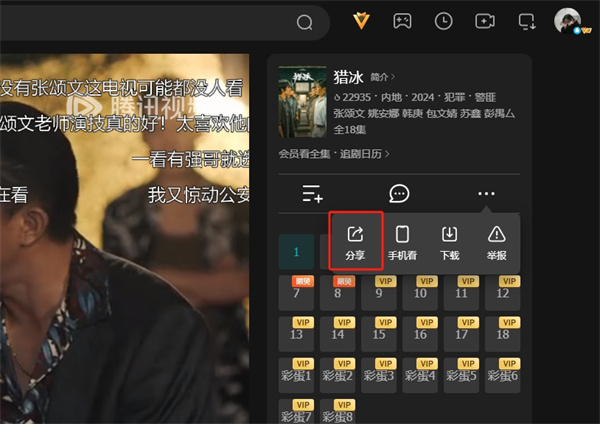Select episode 9
The width and height of the screenshot is (600, 424).
coord(379,293)
